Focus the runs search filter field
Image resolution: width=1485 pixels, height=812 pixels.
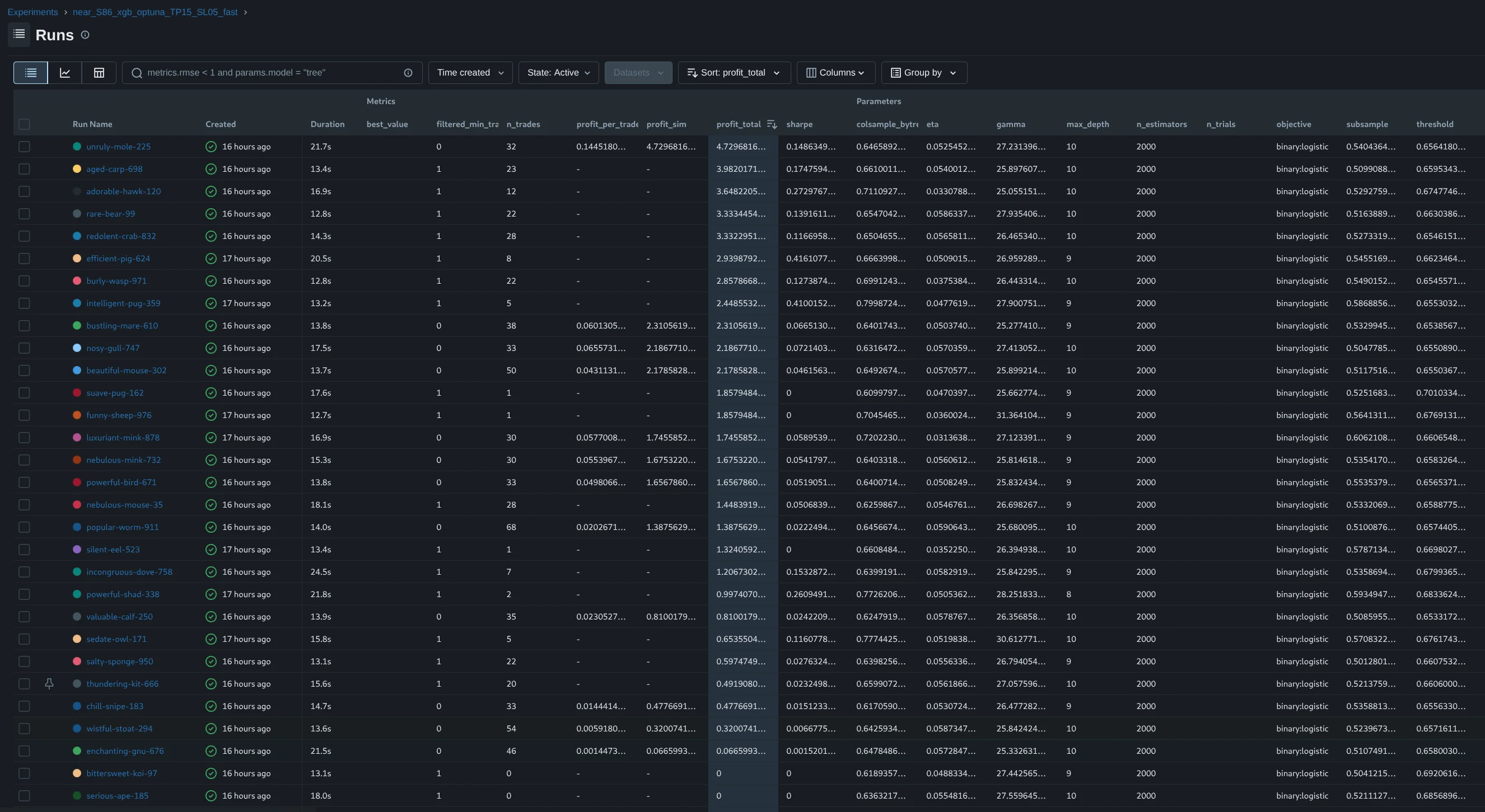272,73
